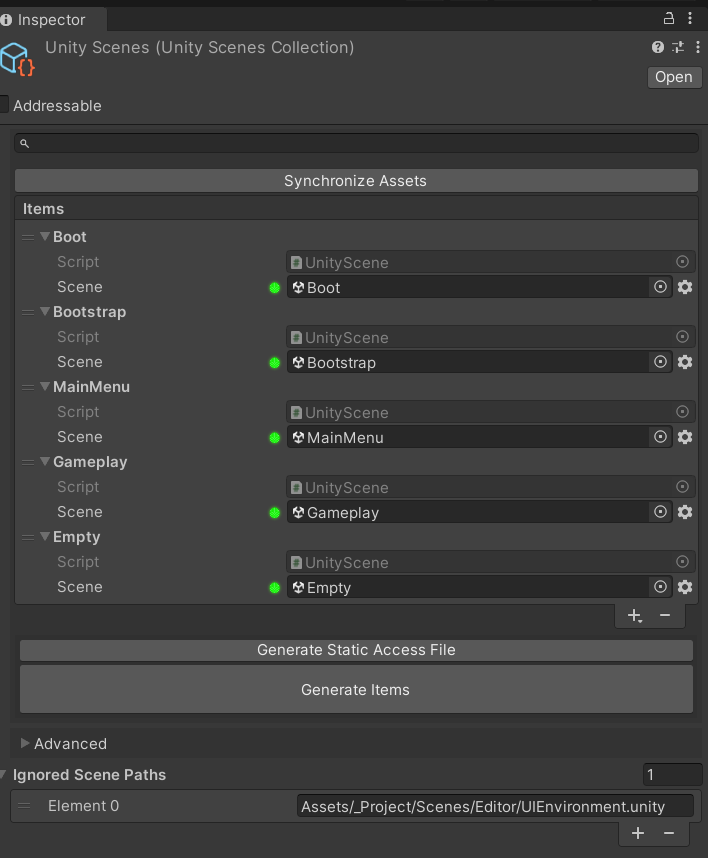Collapse the Gameplay item foldout
This screenshot has width=708, height=858.
point(45,462)
